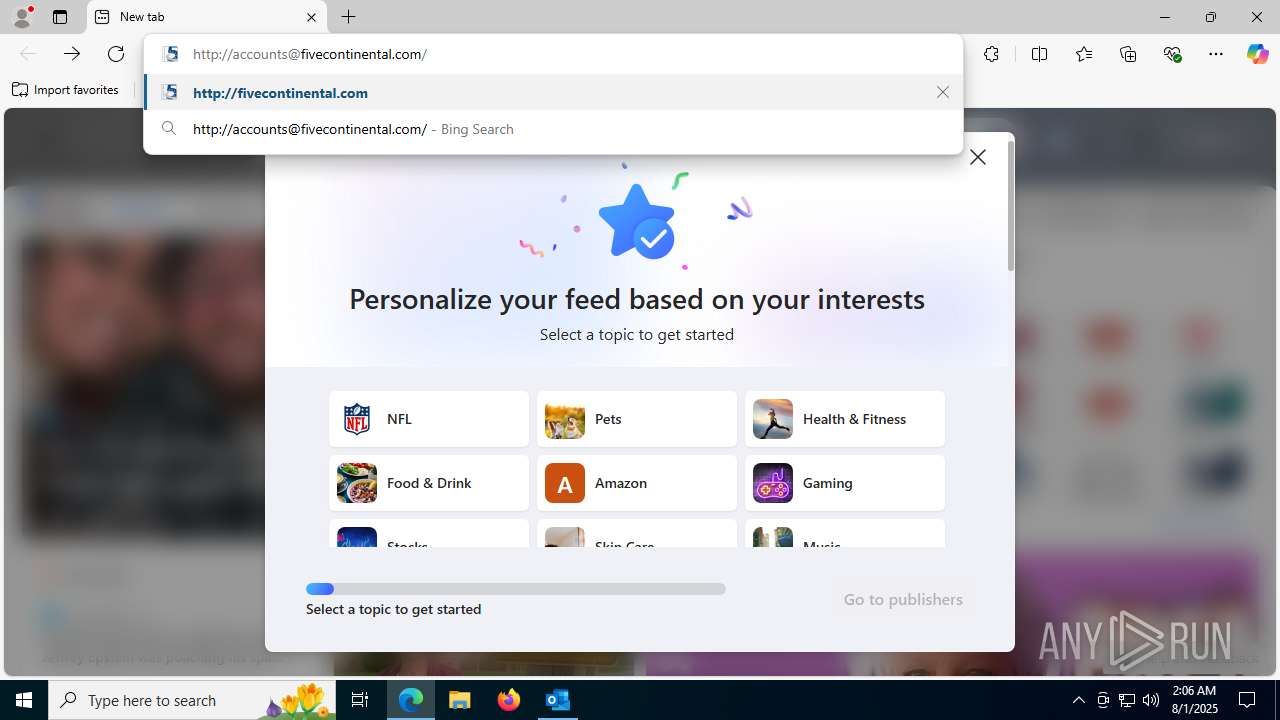
Task: Click the Pets photo thumbnail
Action: [x=565, y=419]
